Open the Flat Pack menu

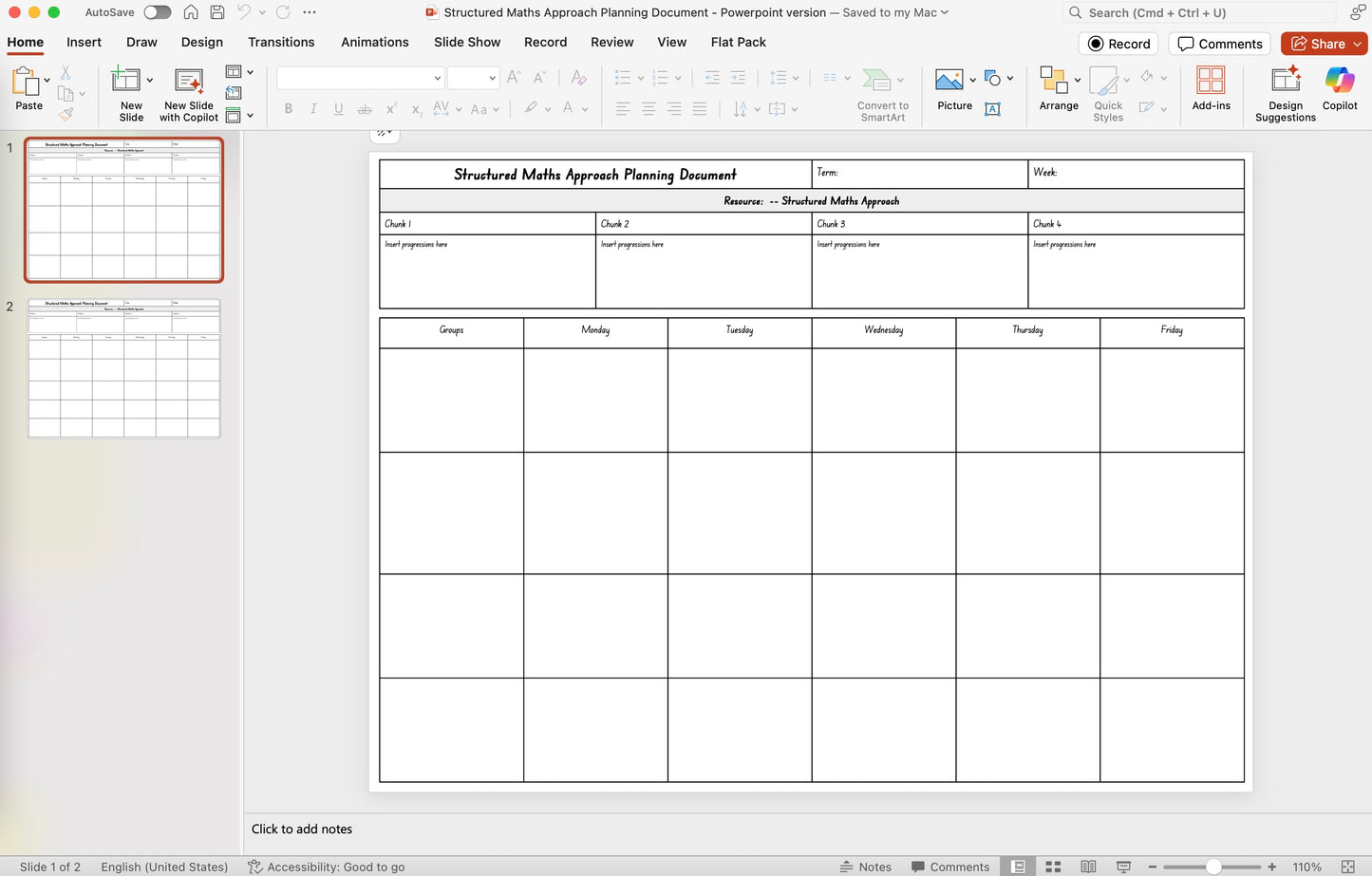pos(738,42)
